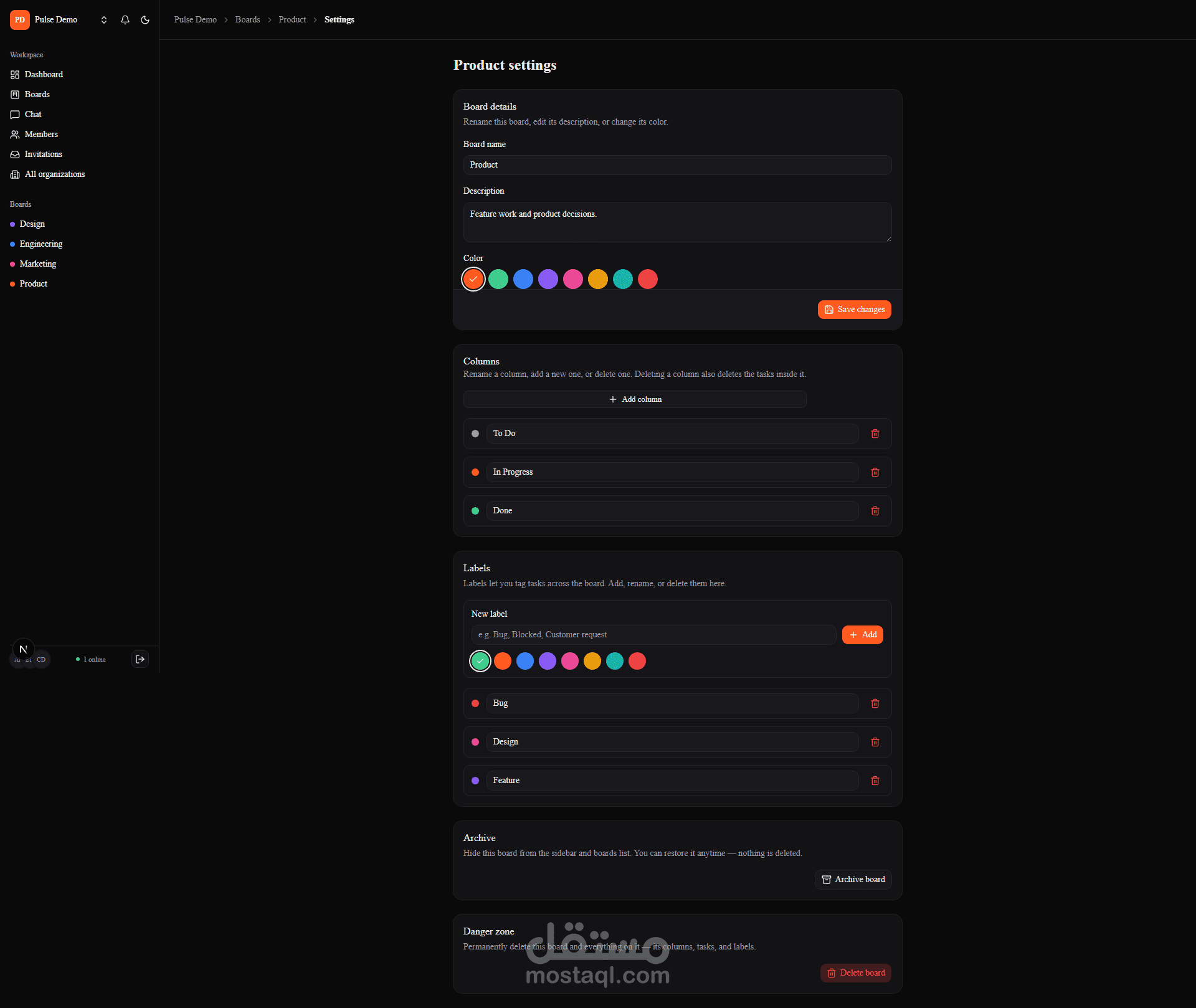Click Save changes button
This screenshot has width=1196, height=1008.
pos(854,310)
